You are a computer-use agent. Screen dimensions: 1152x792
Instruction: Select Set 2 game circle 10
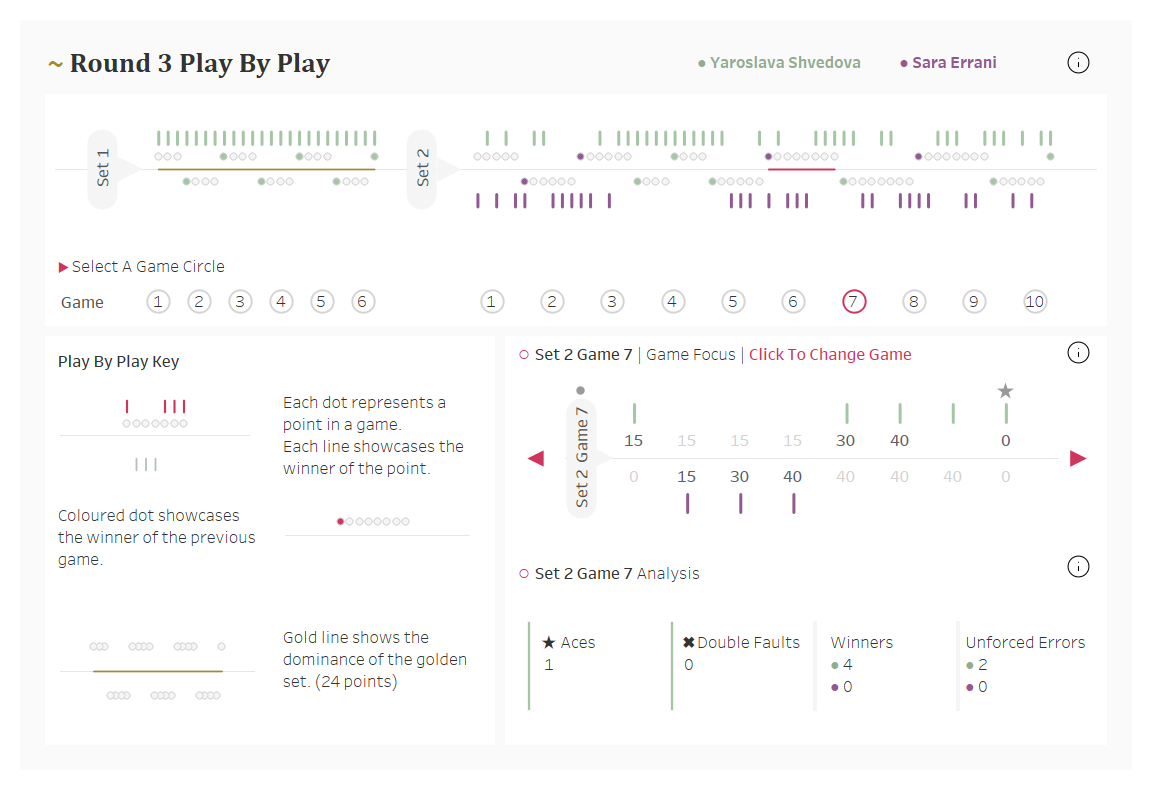pos(1035,302)
